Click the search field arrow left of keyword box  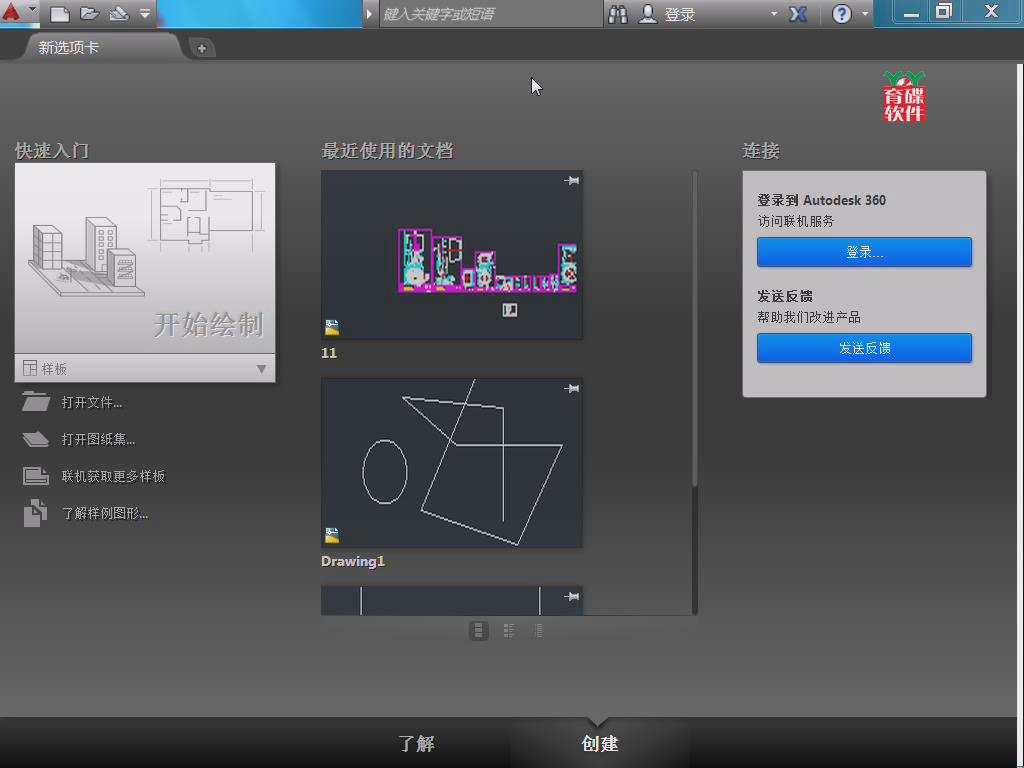[x=369, y=14]
